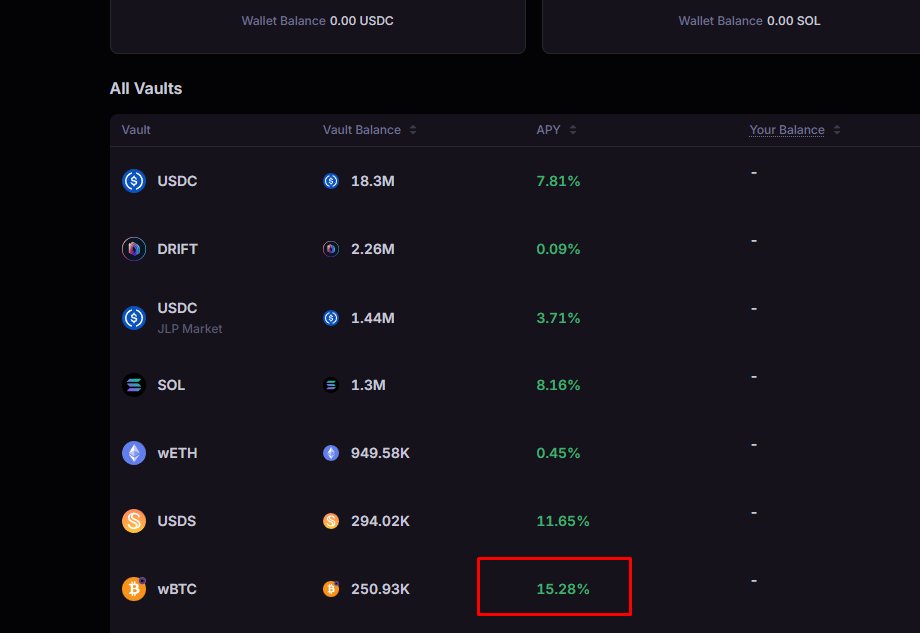Click the Vault column header
This screenshot has height=633, width=920.
(136, 130)
